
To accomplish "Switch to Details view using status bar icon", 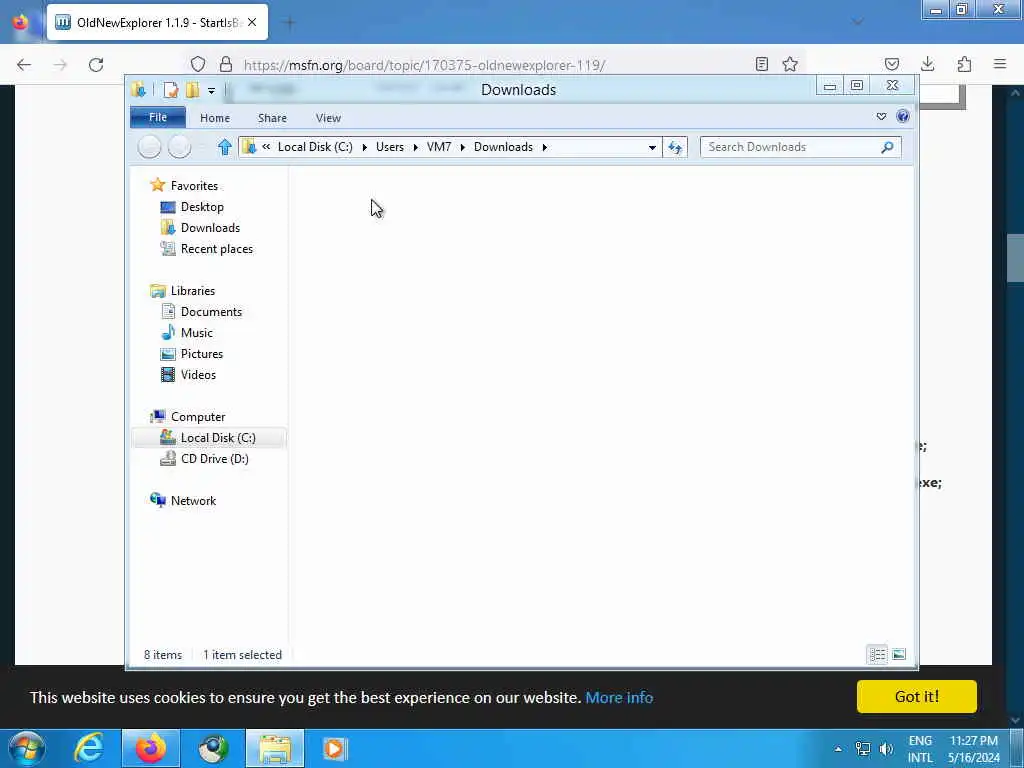I will tap(878, 654).
